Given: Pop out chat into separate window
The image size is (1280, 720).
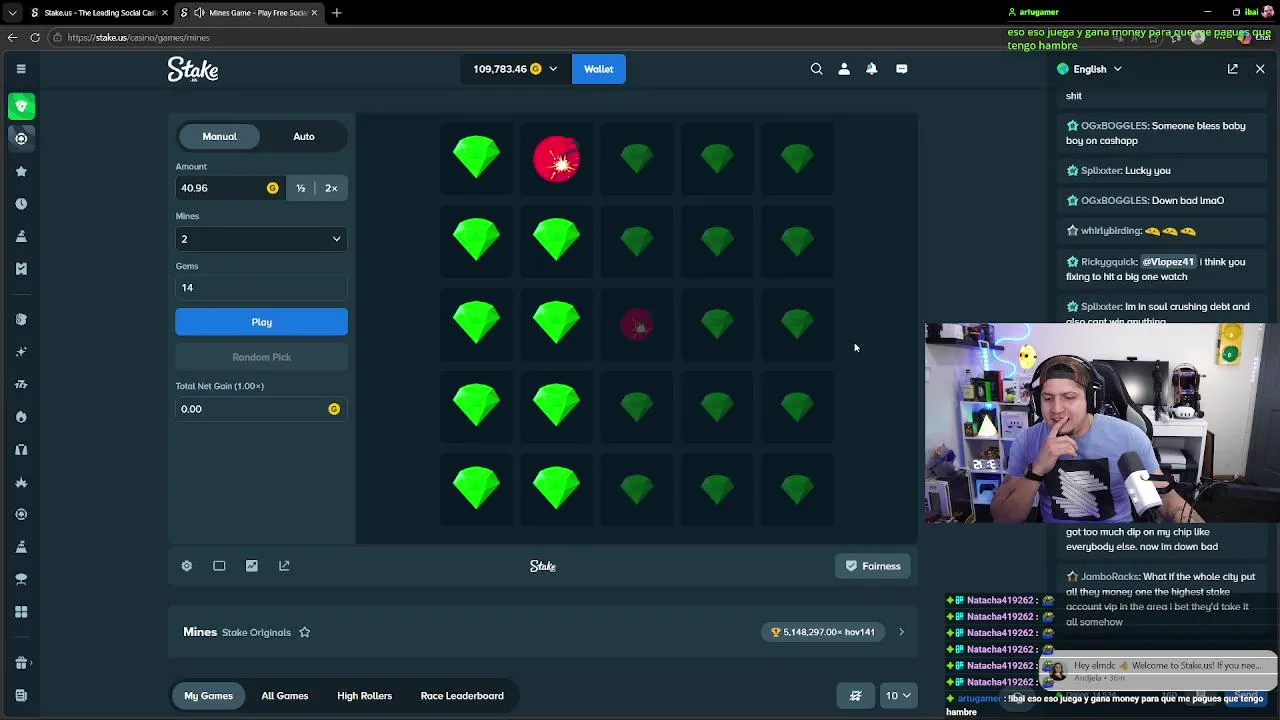Looking at the screenshot, I should (1233, 69).
